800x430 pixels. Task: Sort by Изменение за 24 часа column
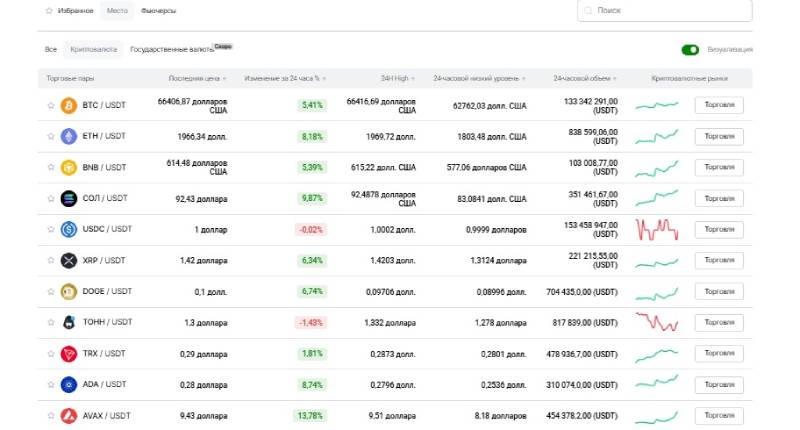click(x=288, y=78)
